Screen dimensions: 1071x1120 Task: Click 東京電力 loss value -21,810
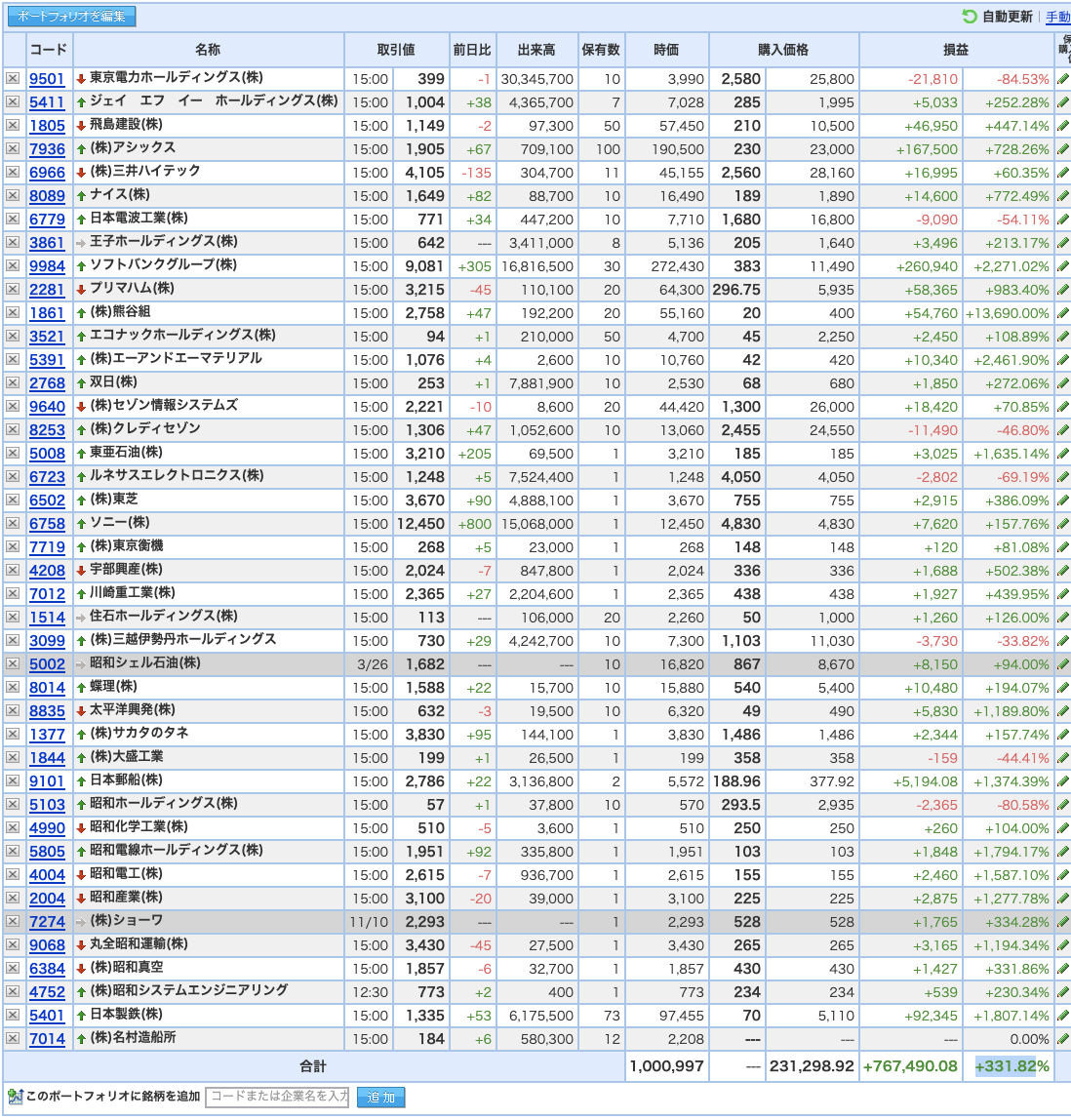pyautogui.click(x=932, y=79)
